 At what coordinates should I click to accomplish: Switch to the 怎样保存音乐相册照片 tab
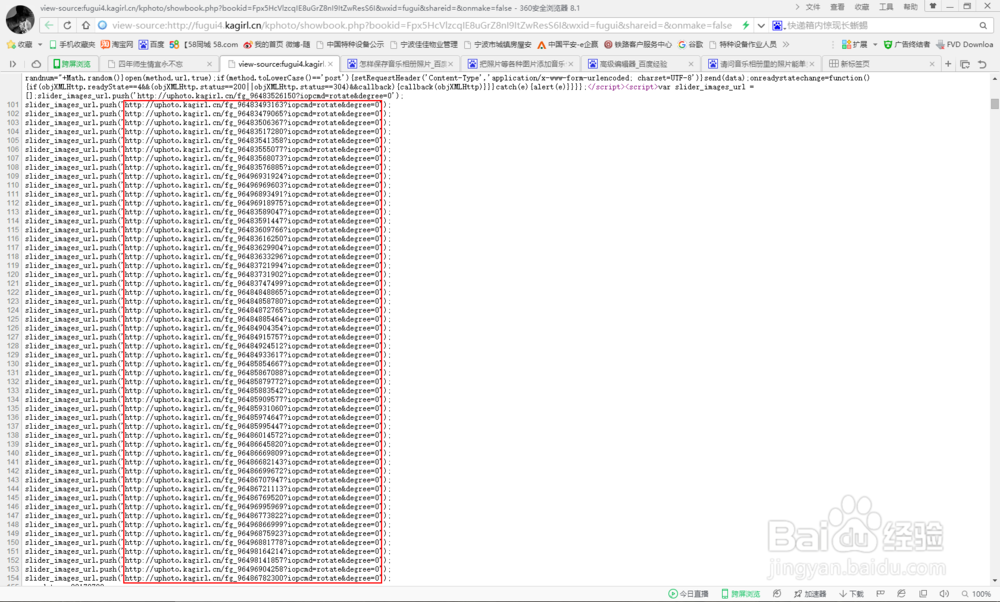pos(400,64)
